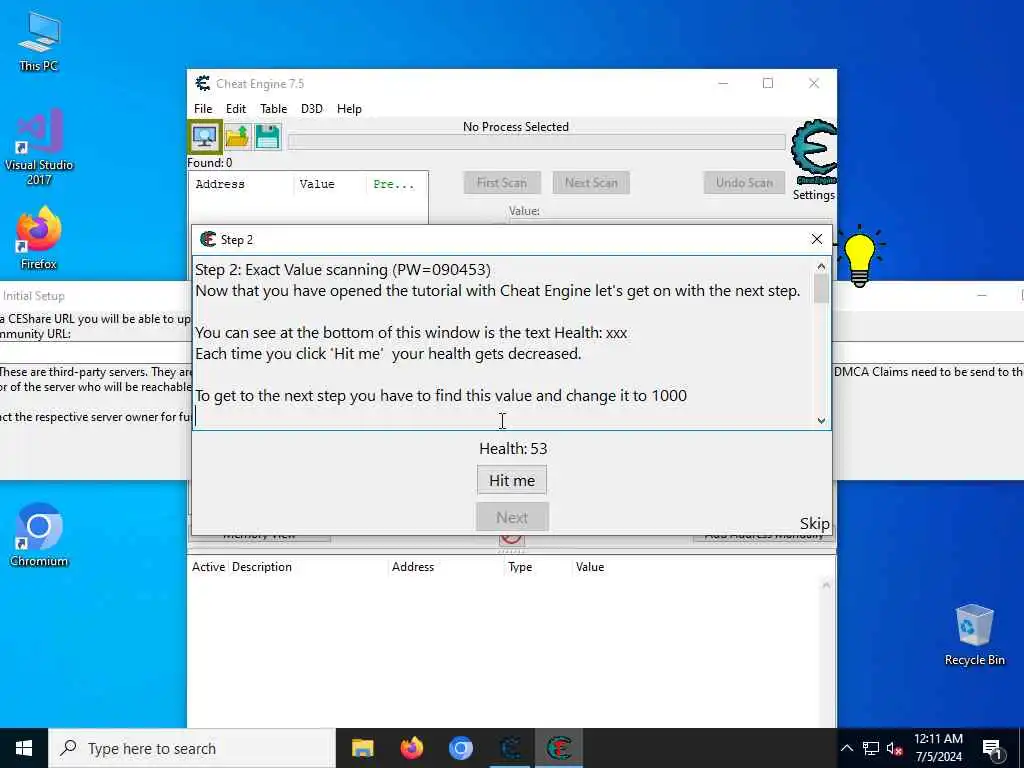
Task: Click the Pre... column header
Action: pos(396,184)
